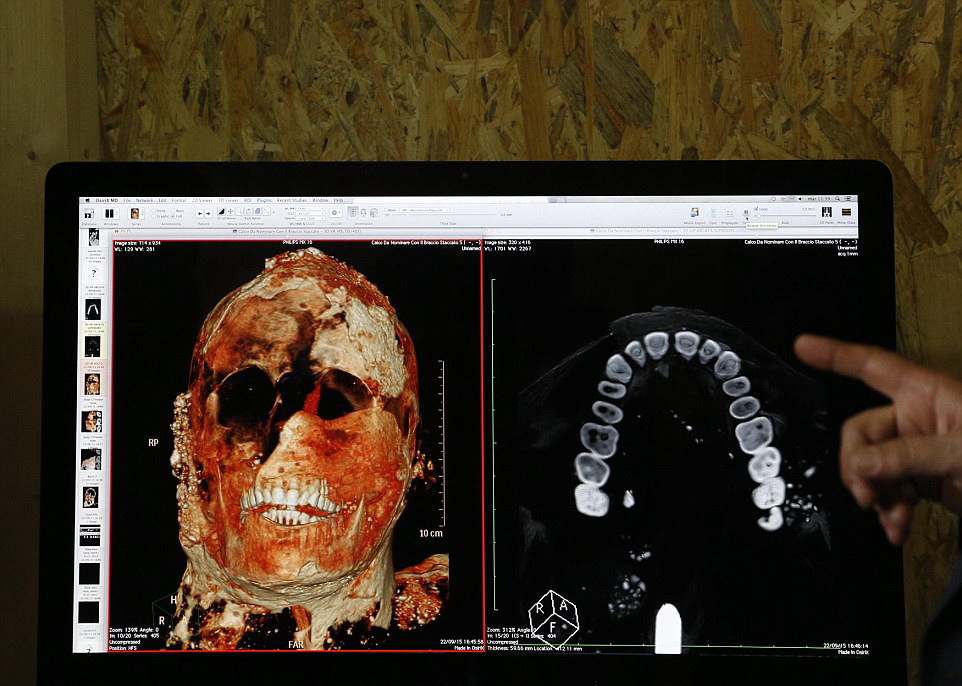Click the Movie Export icon
This screenshot has height=686, width=962.
(692, 213)
